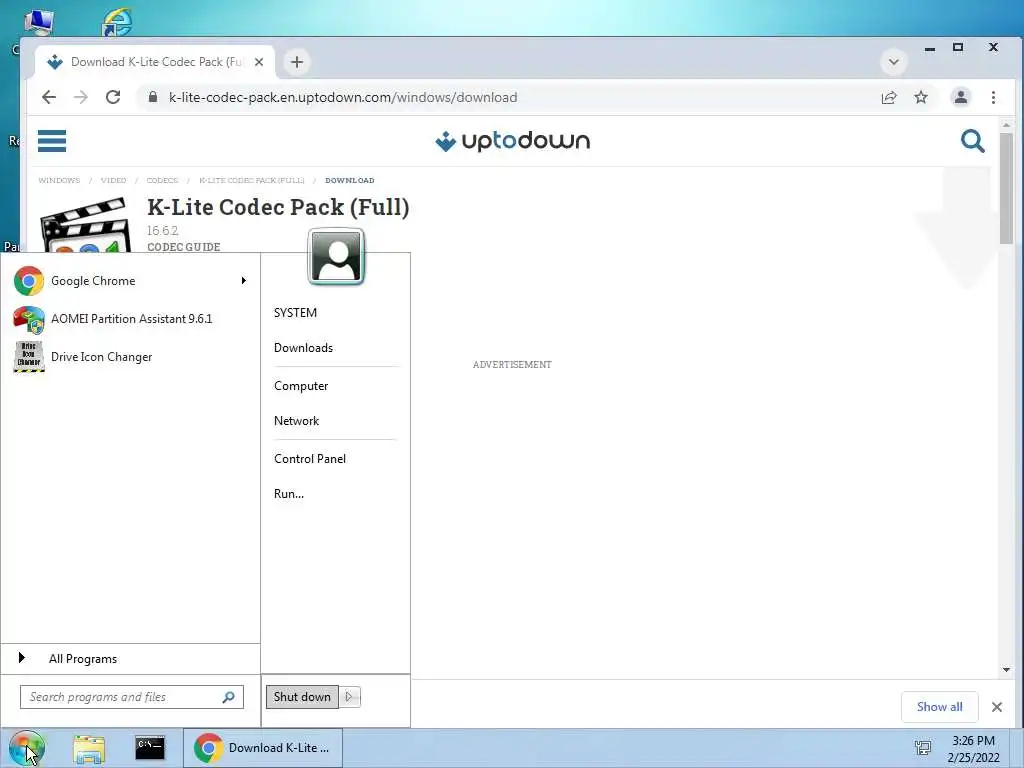Click the Uptodown logo
1024x768 pixels.
coord(513,141)
